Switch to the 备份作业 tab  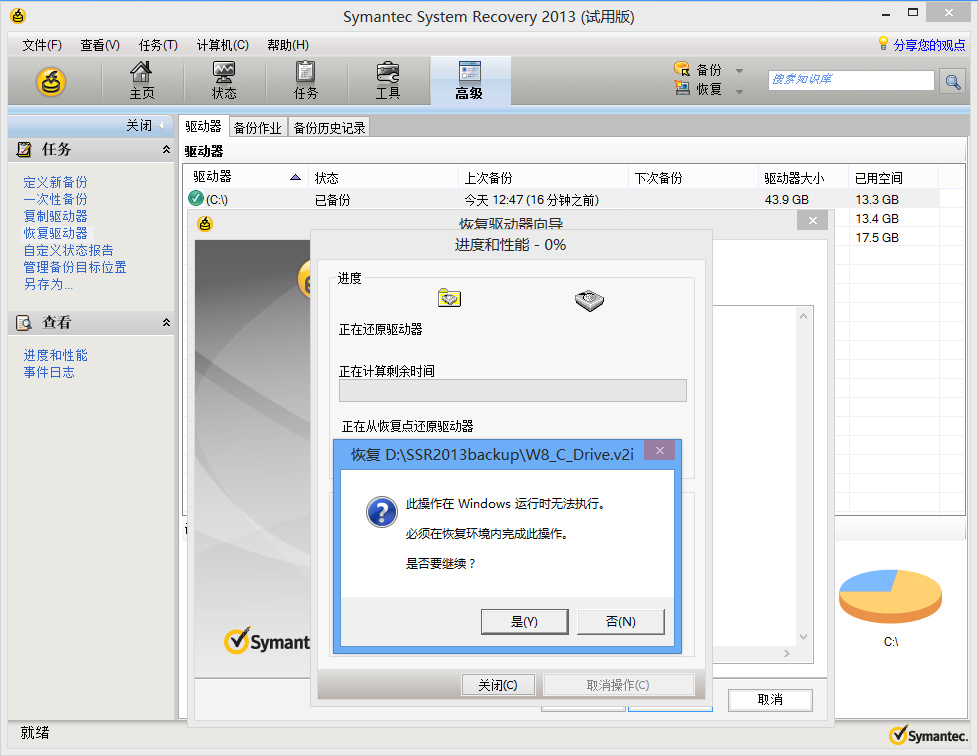258,127
